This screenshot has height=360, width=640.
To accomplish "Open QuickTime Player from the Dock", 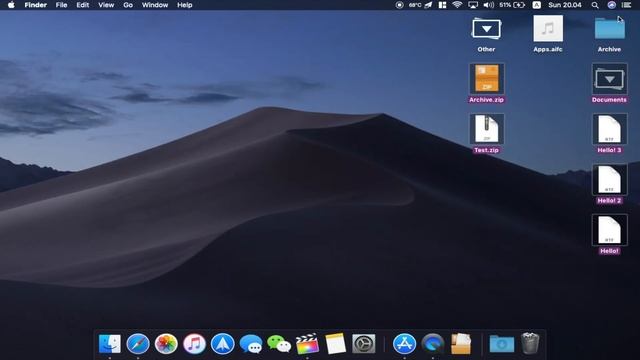I will (x=433, y=344).
